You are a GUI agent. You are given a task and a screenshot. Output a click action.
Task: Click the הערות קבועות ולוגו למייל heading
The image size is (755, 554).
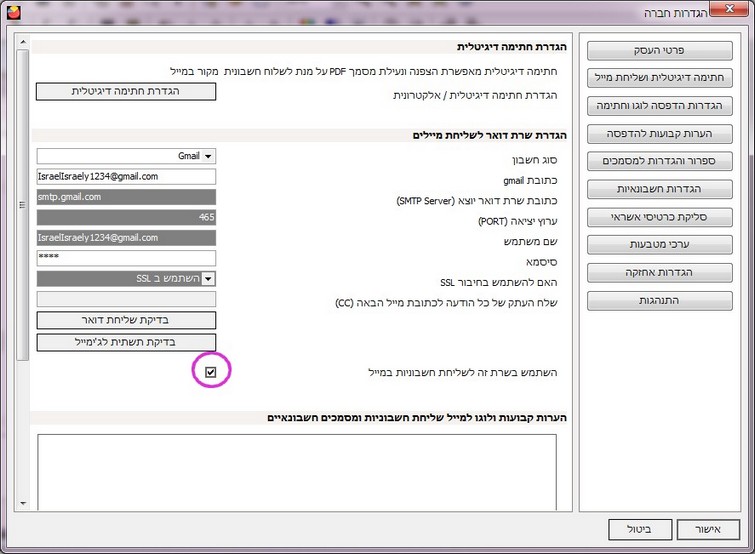(417, 418)
